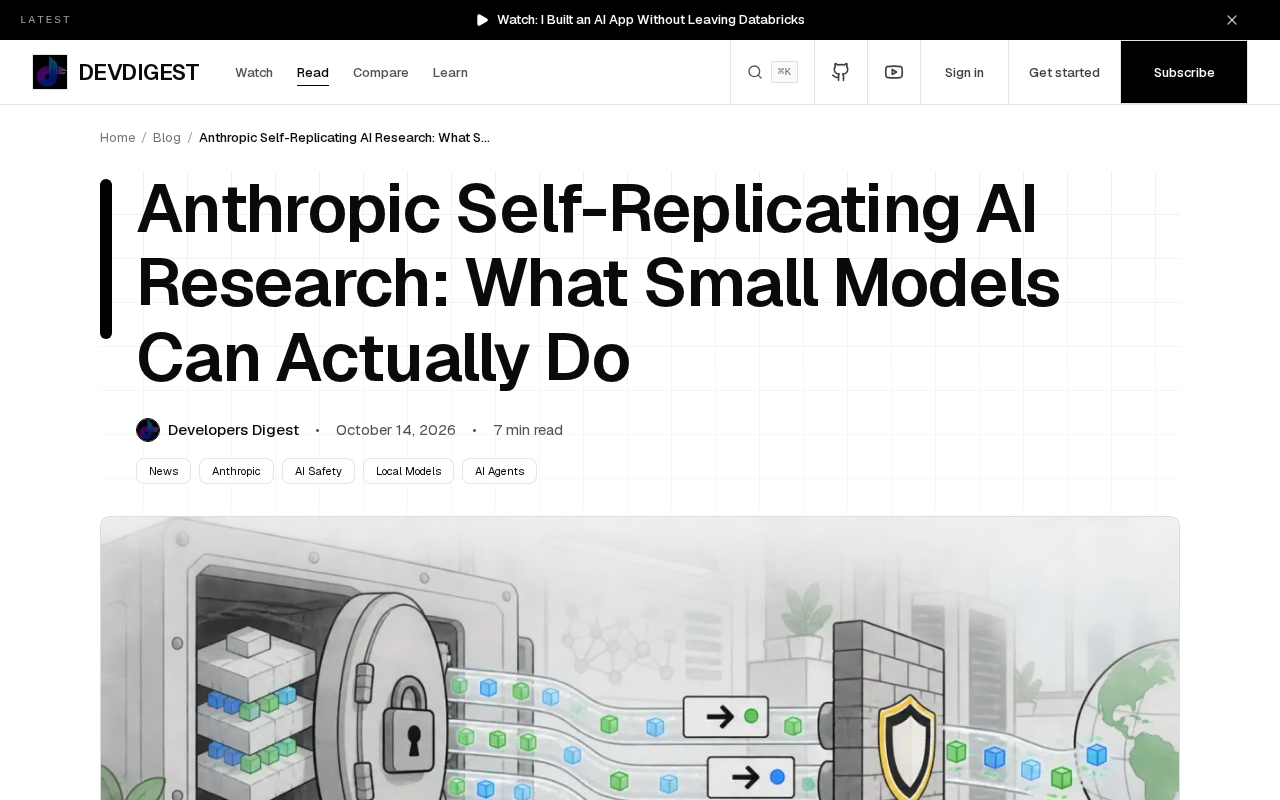Viewport: 1280px width, 800px height.
Task: Open the Compare nav item
Action: (381, 72)
